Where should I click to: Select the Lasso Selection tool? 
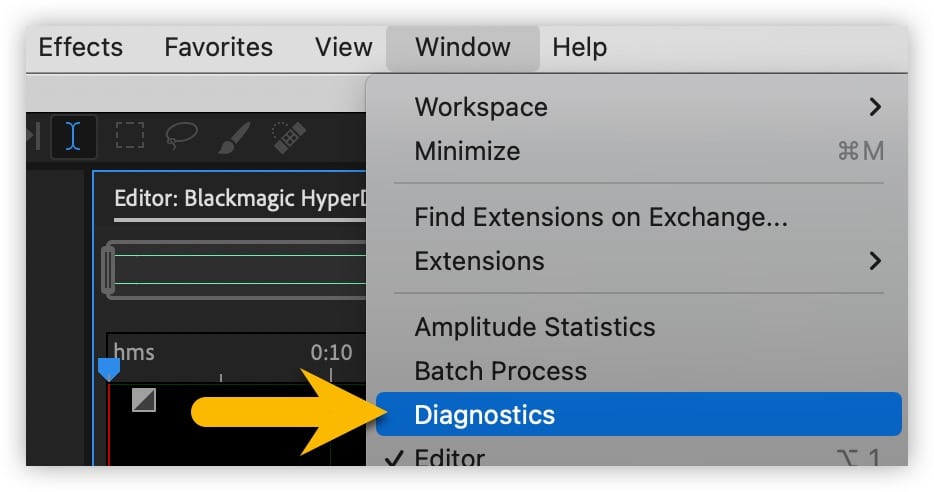coord(181,135)
